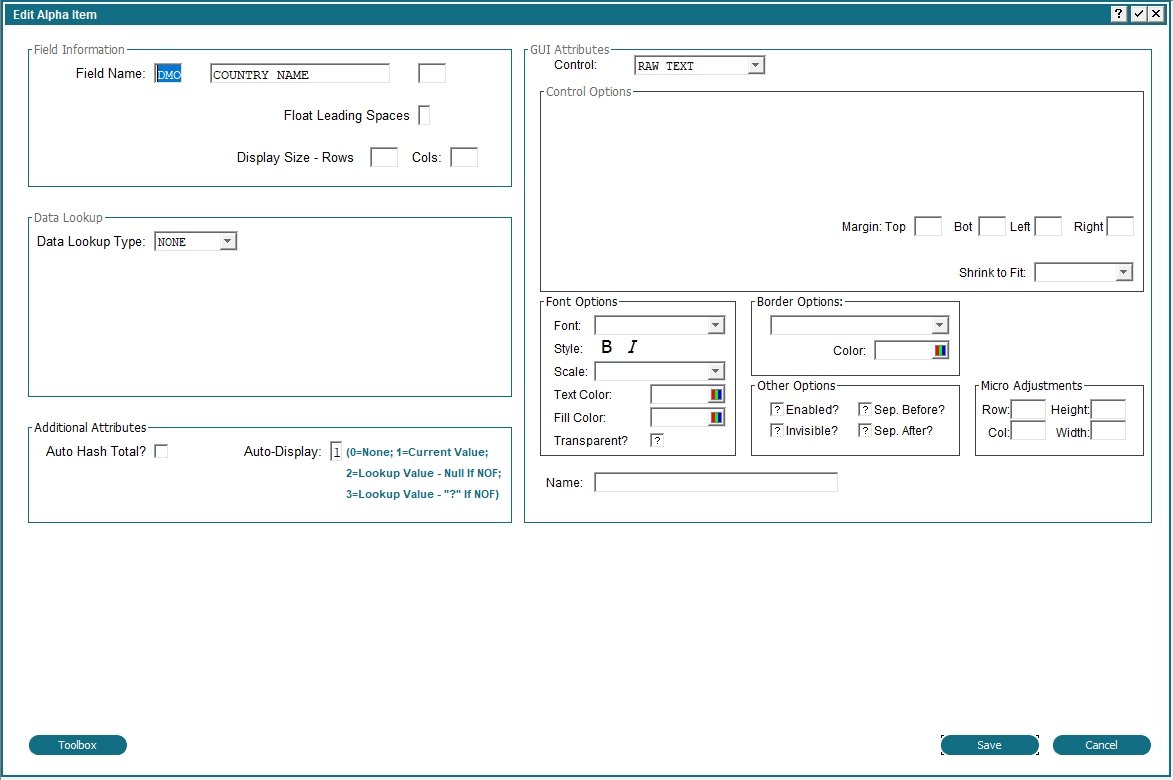The width and height of the screenshot is (1173, 780).
Task: Toggle Italic font style icon
Action: 633,347
